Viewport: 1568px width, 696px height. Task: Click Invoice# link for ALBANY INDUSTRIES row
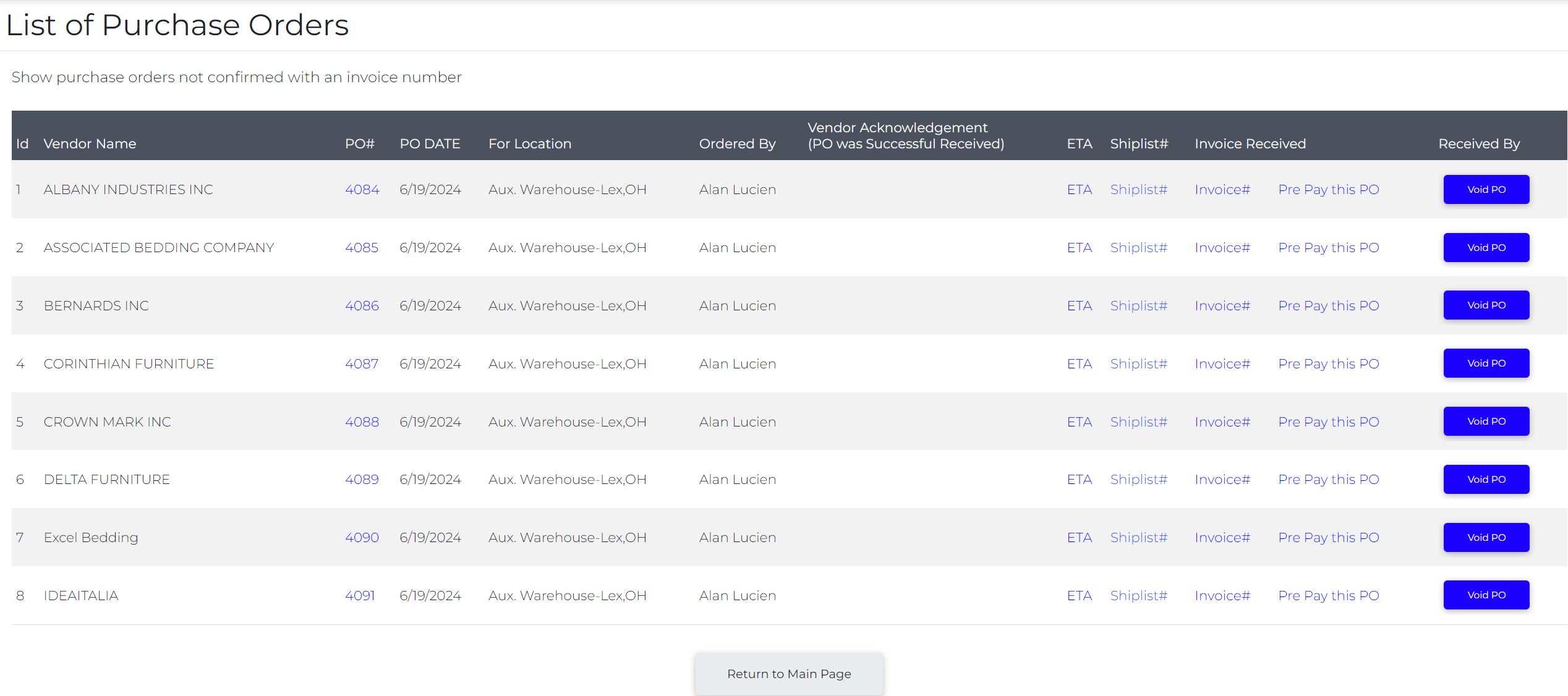pos(1222,190)
